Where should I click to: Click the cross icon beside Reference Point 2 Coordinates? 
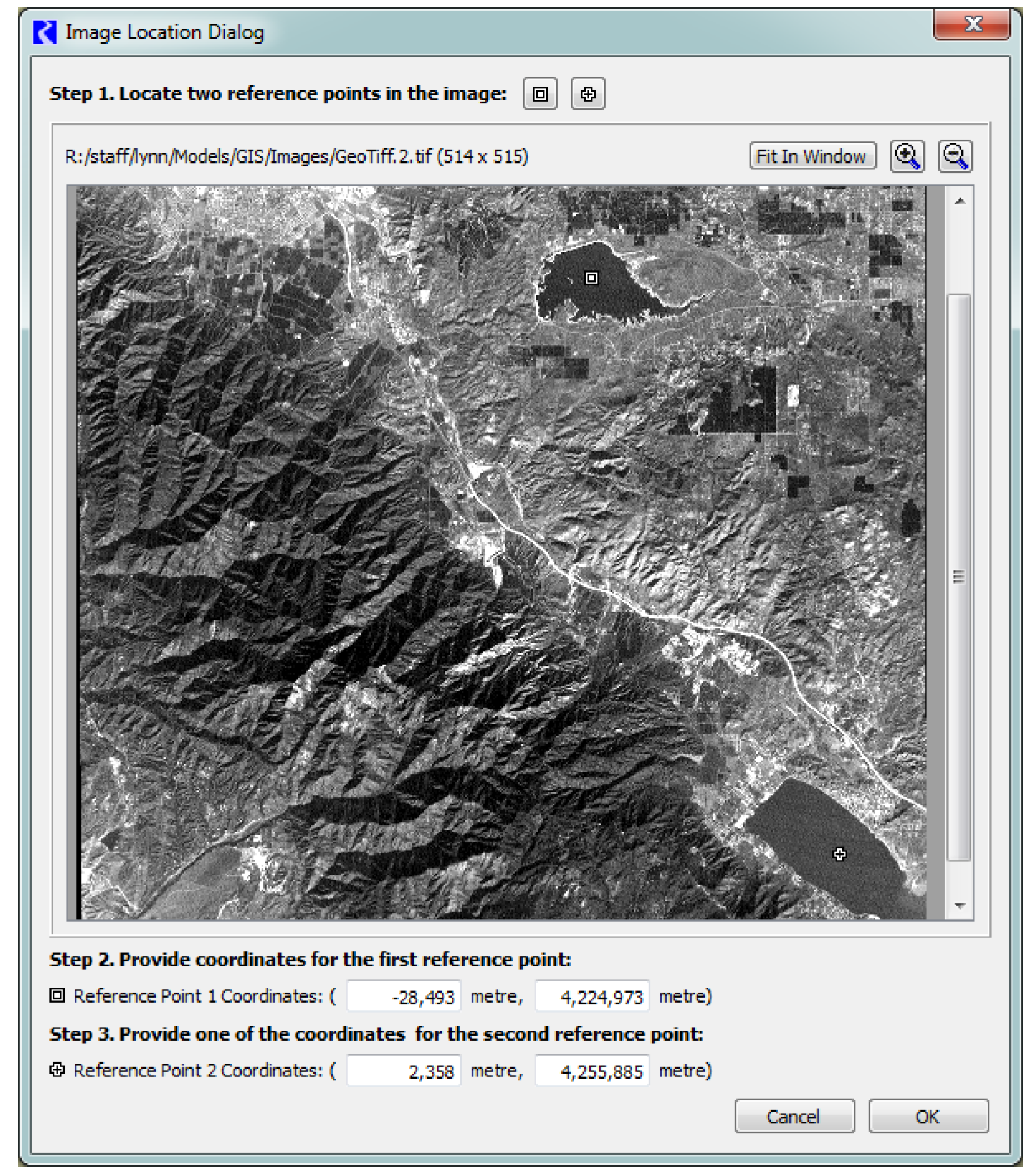57,1070
